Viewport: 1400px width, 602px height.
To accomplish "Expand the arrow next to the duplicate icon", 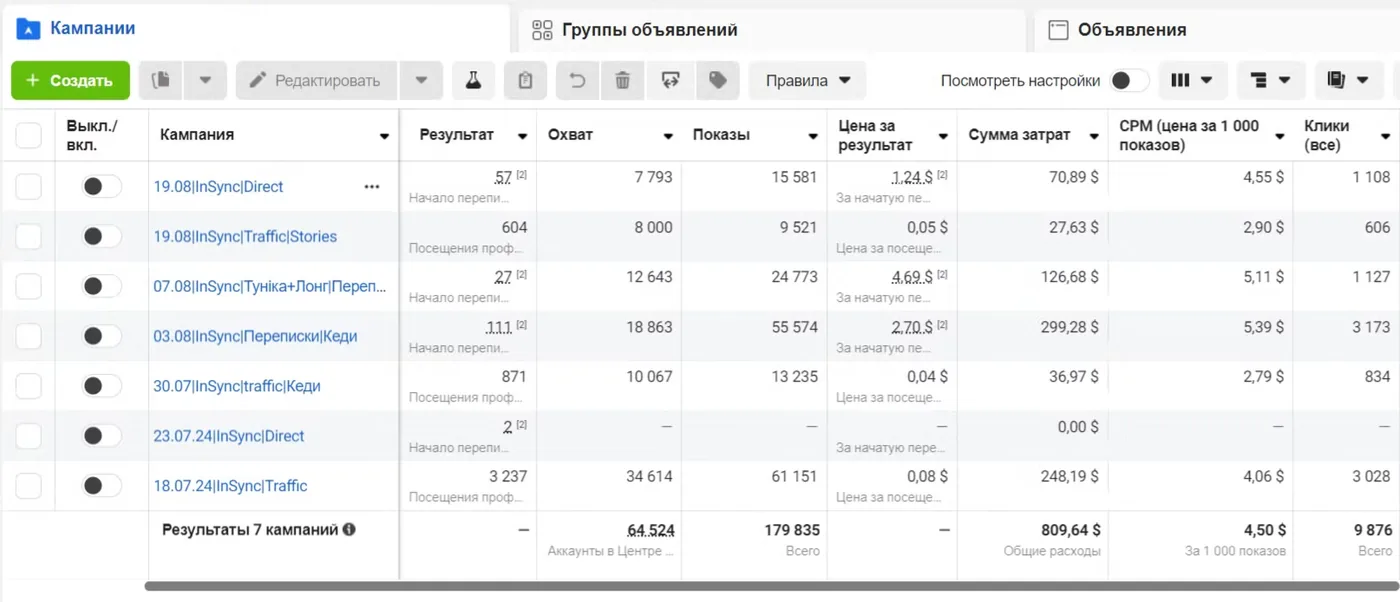I will pyautogui.click(x=205, y=81).
